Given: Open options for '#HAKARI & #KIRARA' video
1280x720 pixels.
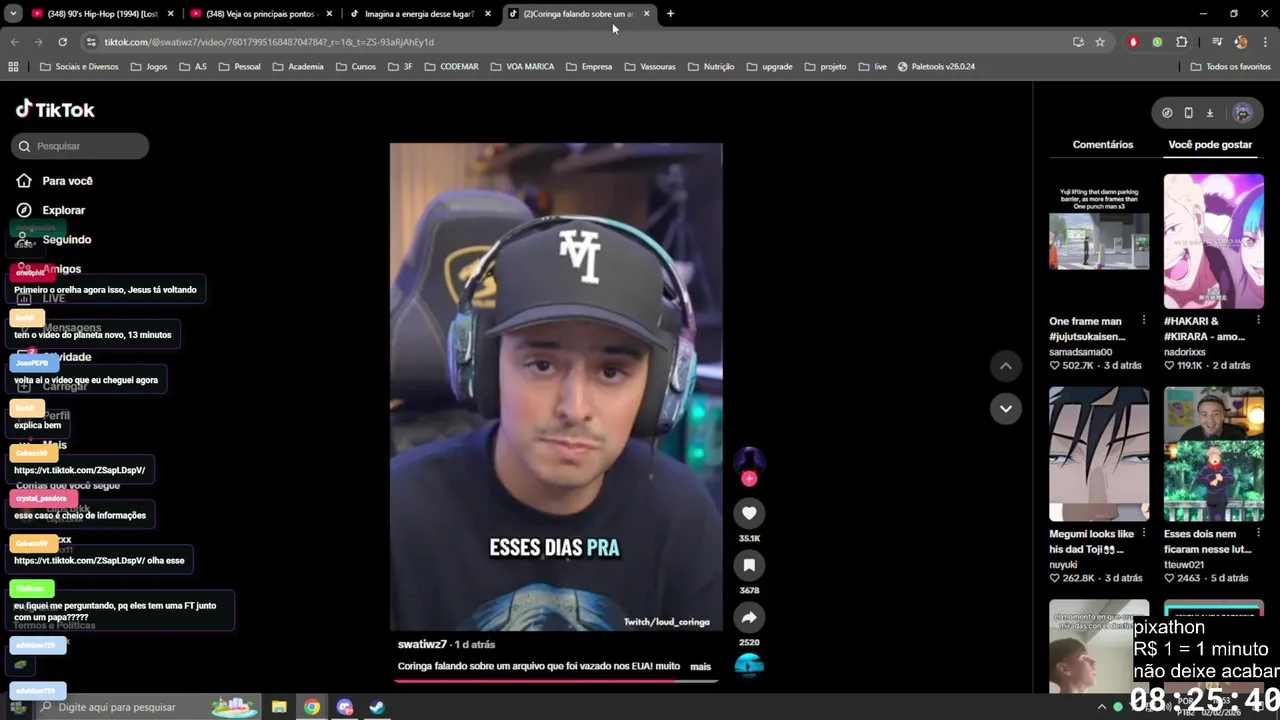Looking at the screenshot, I should [1258, 321].
